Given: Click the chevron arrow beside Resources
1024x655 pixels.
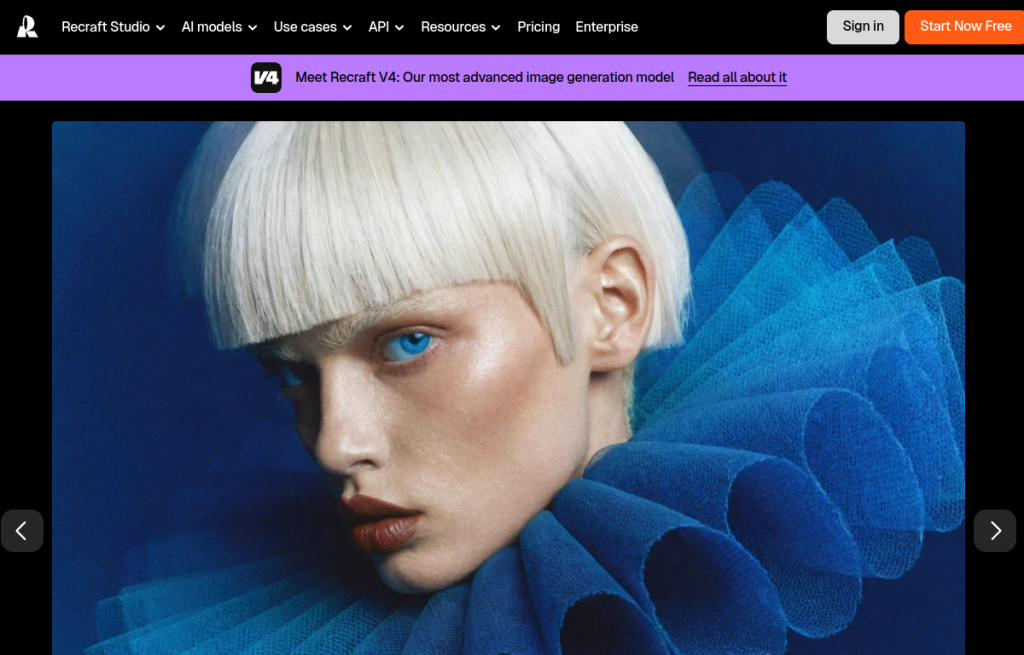Looking at the screenshot, I should pyautogui.click(x=496, y=28).
